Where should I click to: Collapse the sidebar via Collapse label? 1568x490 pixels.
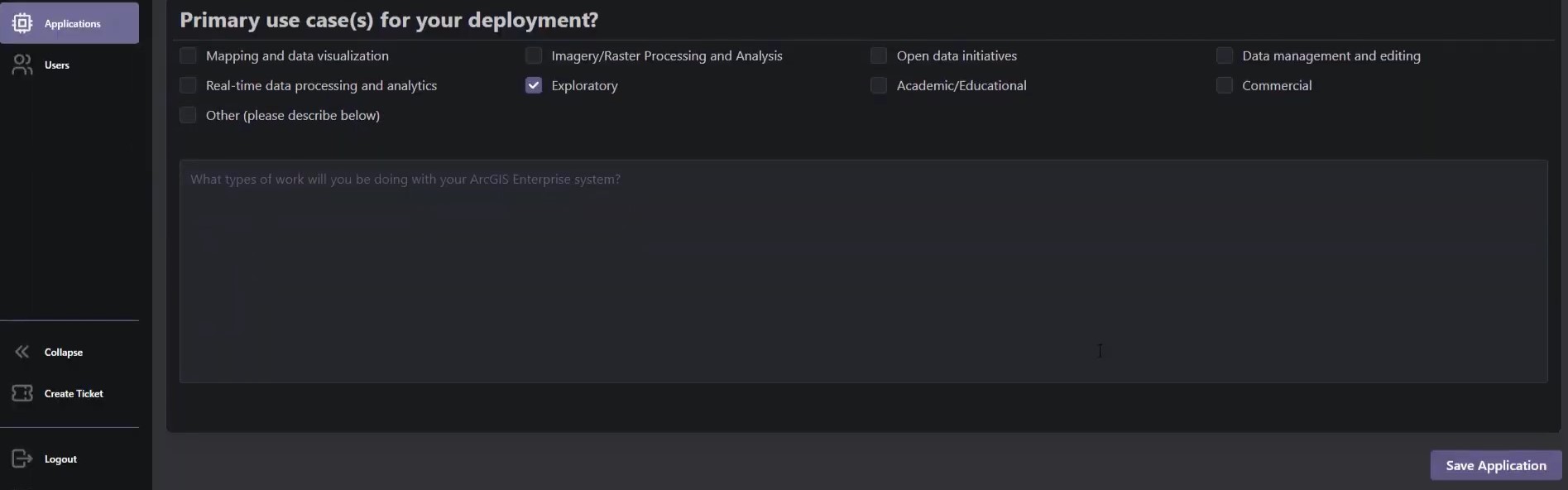point(63,352)
